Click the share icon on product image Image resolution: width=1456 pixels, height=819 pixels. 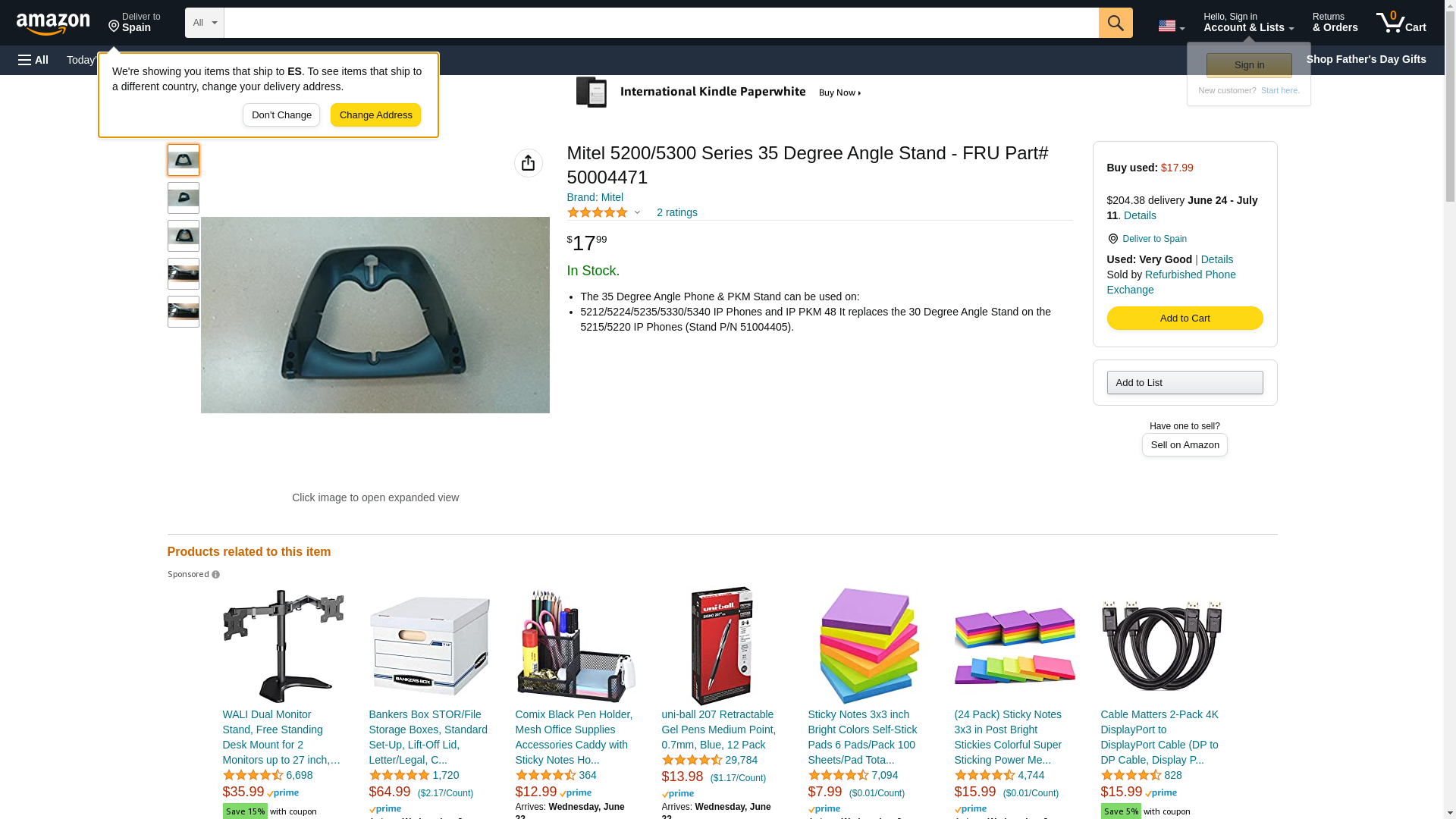pos(528,163)
